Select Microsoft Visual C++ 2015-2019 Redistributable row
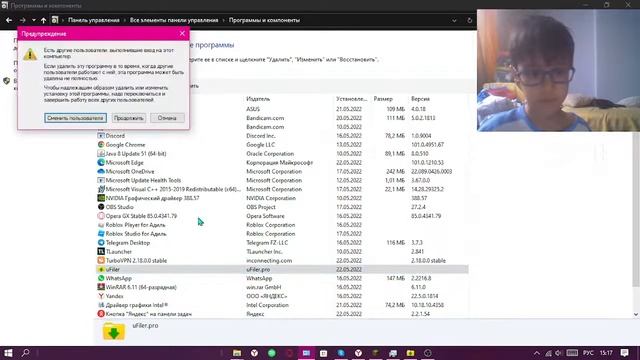 [282, 189]
